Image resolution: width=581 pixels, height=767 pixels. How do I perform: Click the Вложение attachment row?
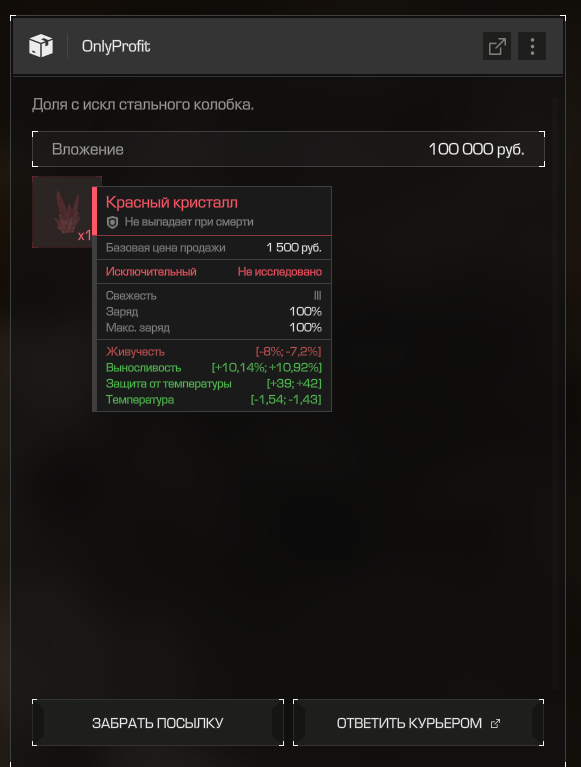[289, 149]
